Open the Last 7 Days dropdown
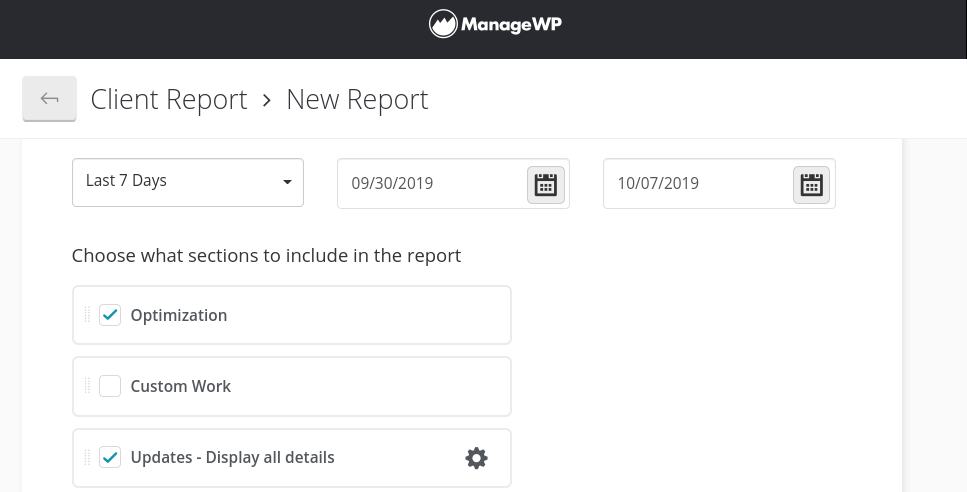Viewport: 967px width, 492px height. pos(187,182)
